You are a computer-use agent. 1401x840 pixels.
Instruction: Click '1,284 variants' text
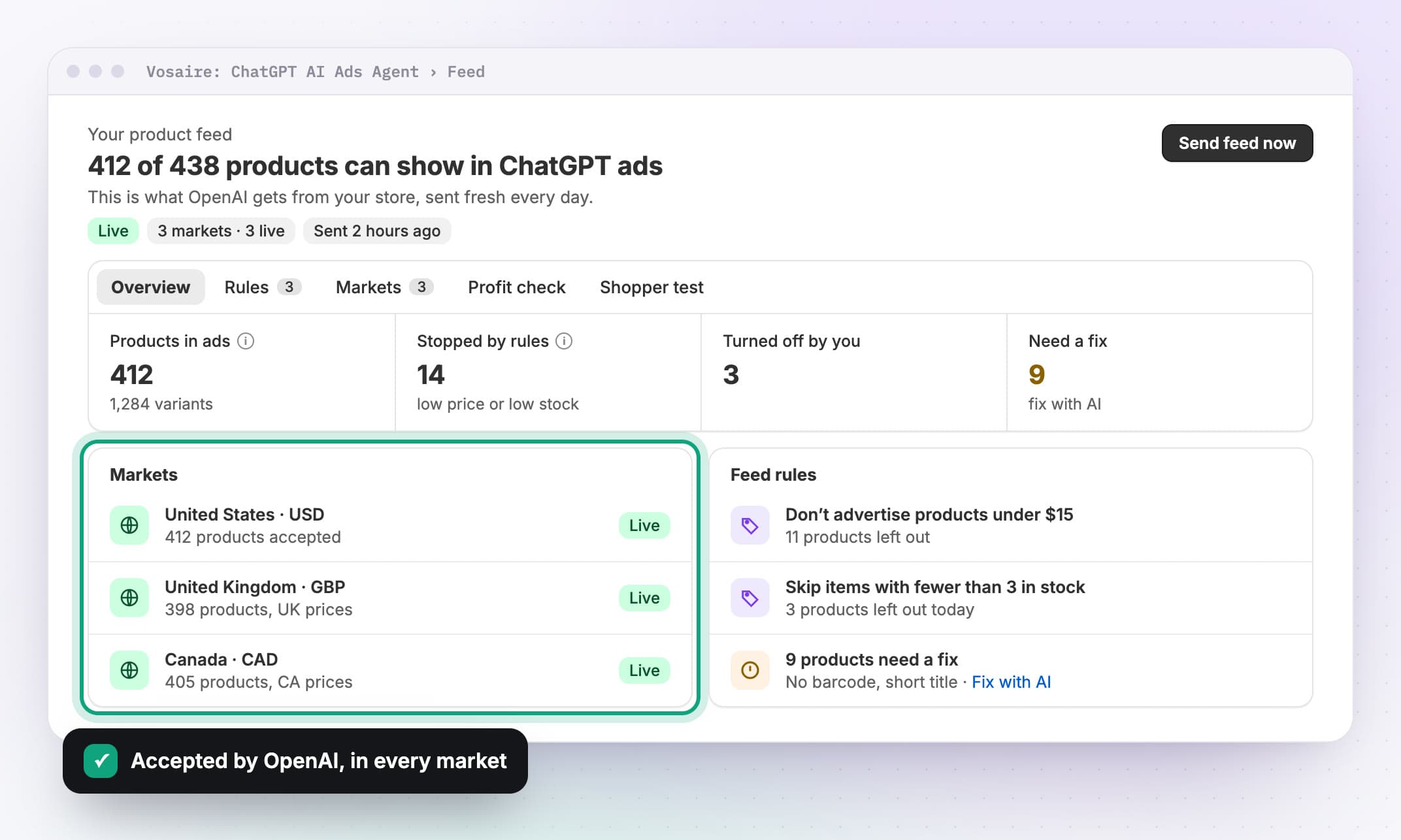[161, 404]
